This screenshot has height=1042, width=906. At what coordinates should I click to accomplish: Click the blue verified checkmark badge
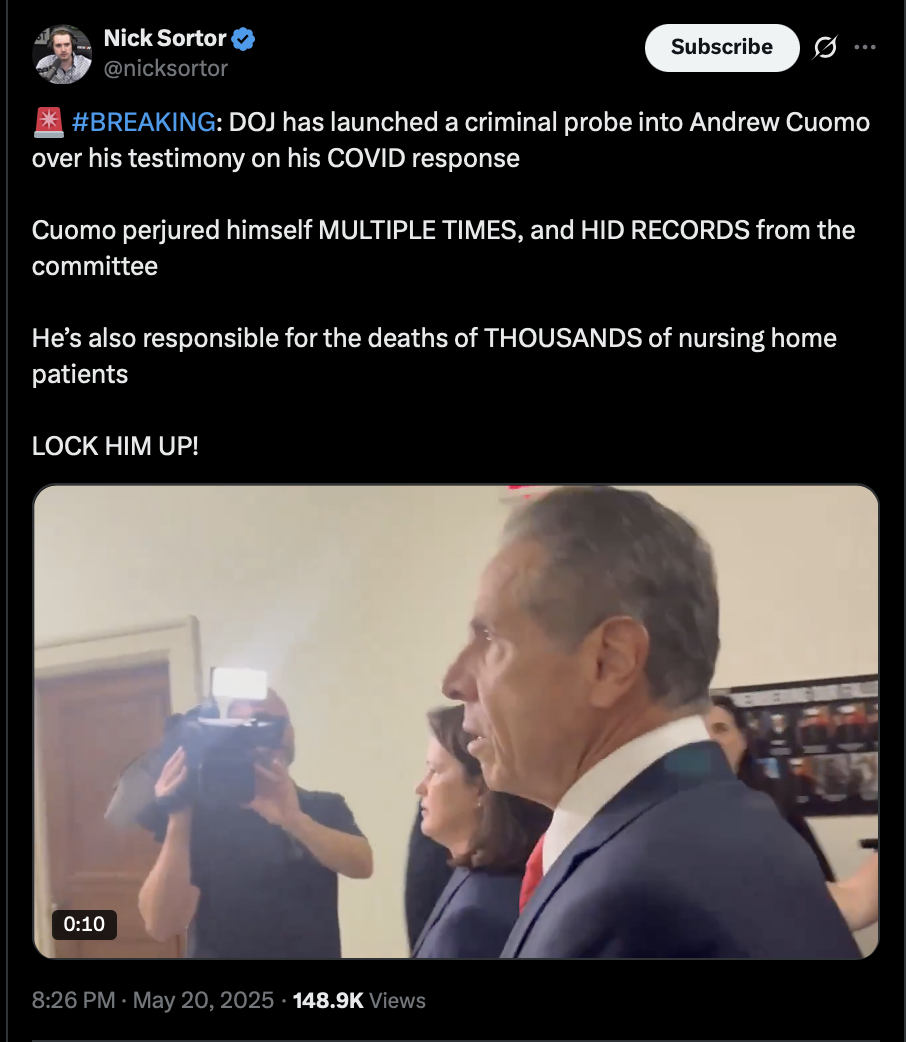coord(243,39)
